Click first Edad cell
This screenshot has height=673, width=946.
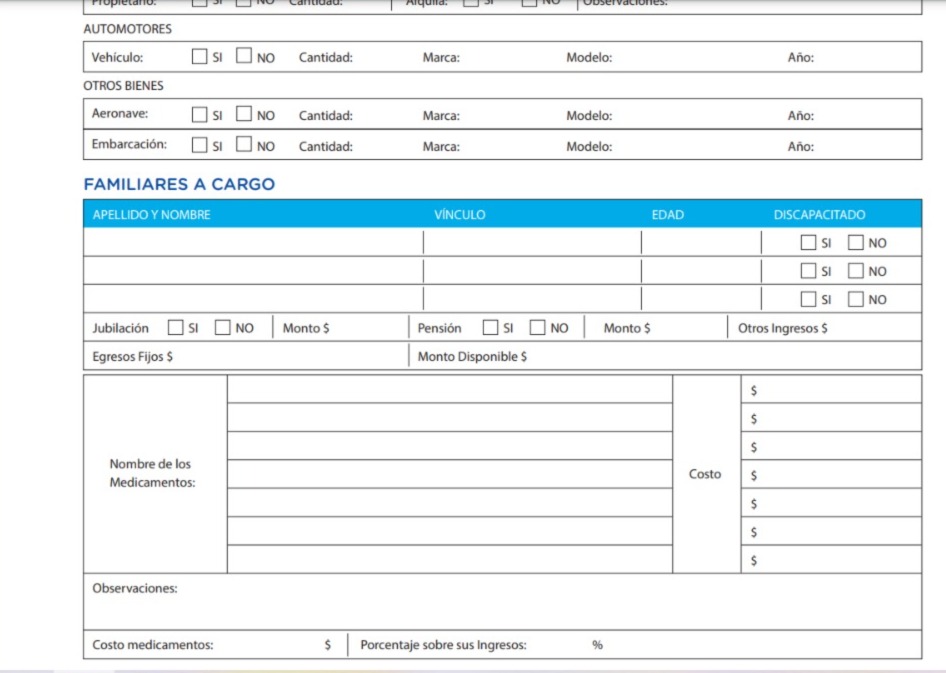pos(701,242)
